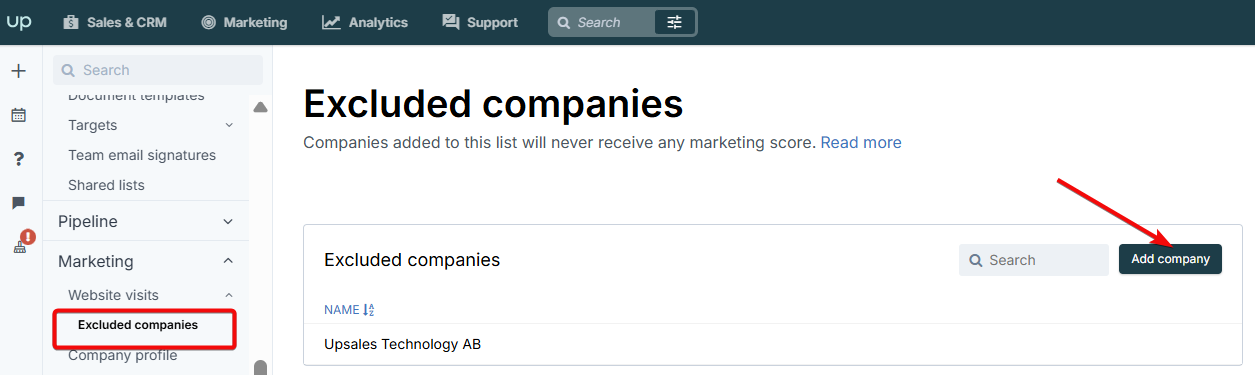The width and height of the screenshot is (1255, 375).
Task: Click the notification icon with red alert badge
Action: 22,243
